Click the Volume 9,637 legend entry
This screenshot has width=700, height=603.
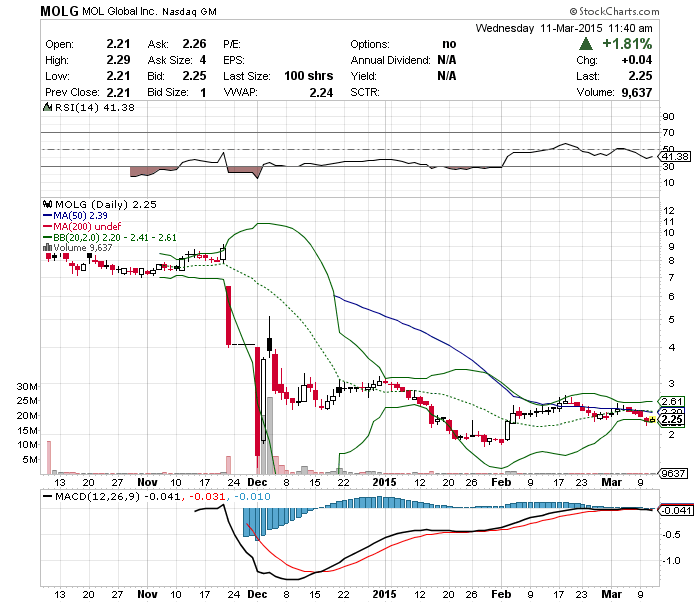pos(83,247)
